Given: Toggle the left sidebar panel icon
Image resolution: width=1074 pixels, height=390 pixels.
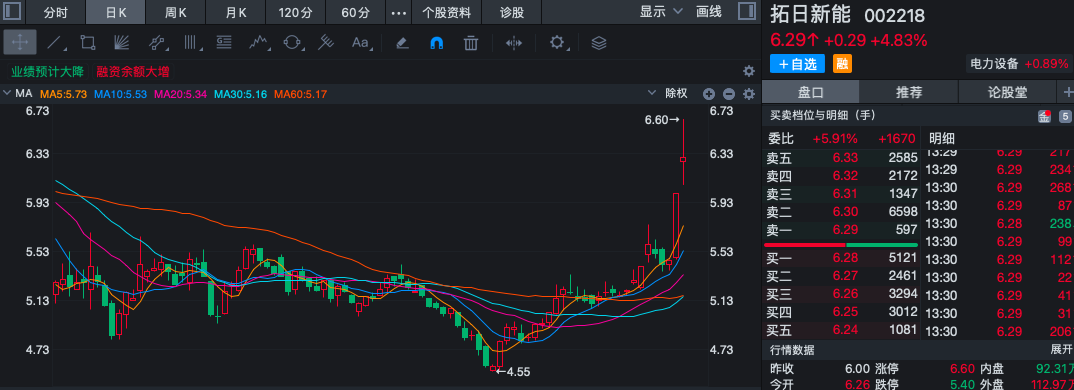Looking at the screenshot, I should (13, 12).
